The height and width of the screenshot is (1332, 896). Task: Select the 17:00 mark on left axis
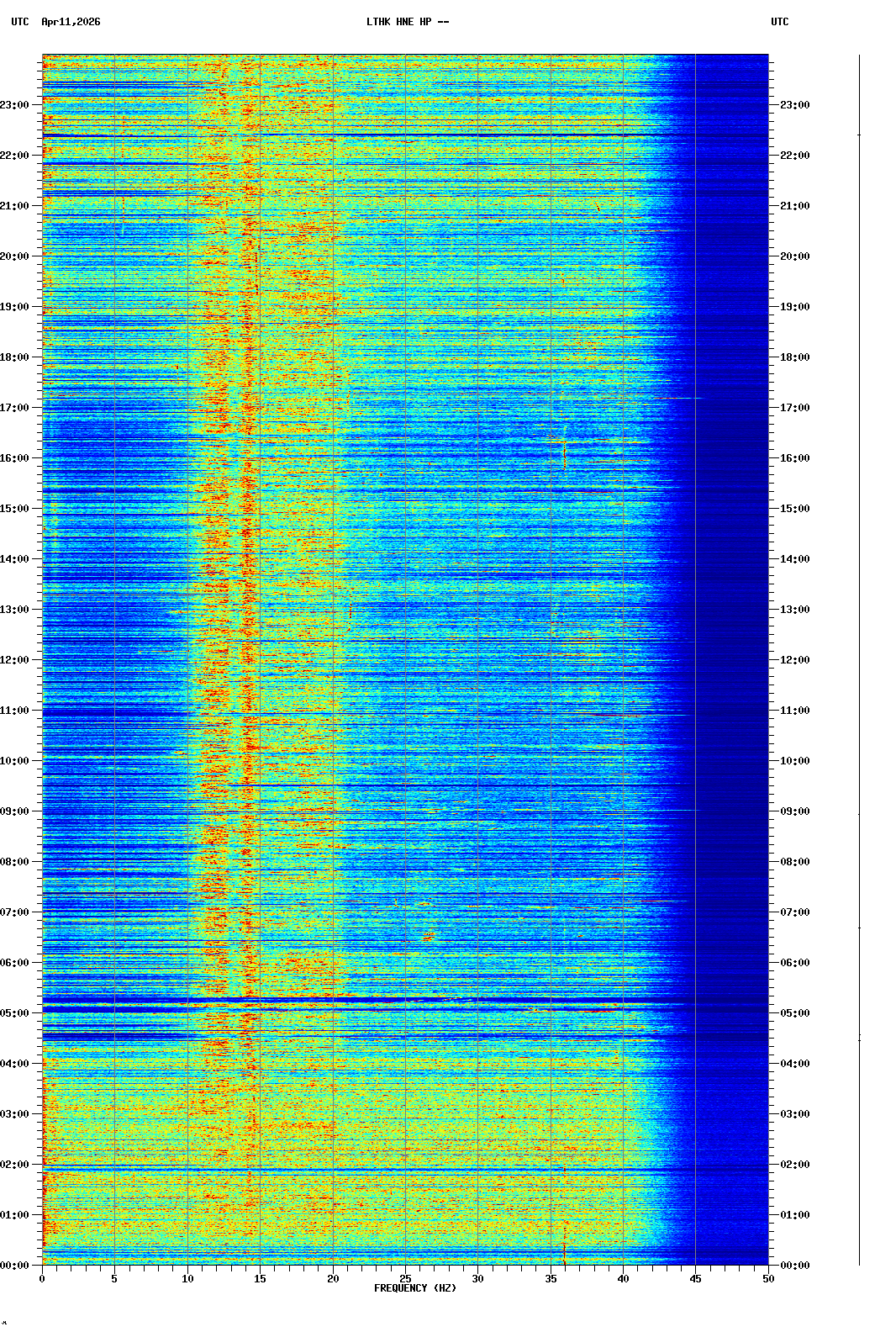pos(15,408)
